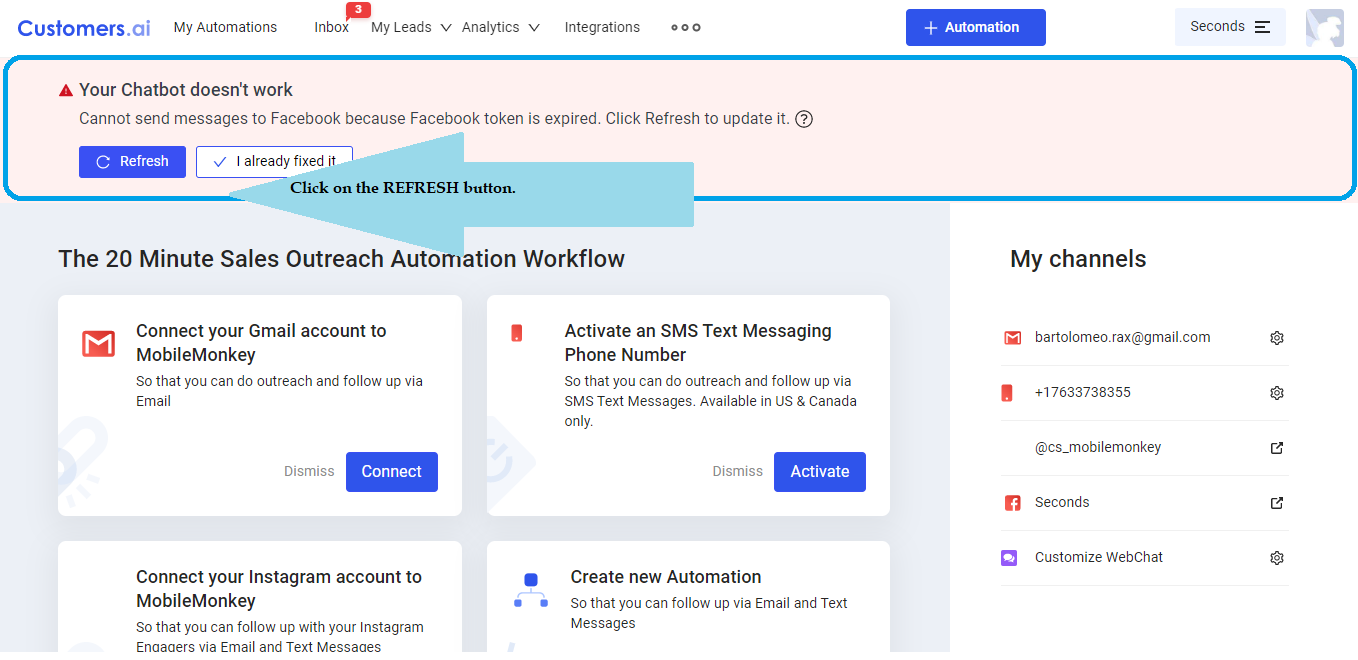This screenshot has height=660, width=1358.
Task: Click Connect for Gmail account
Action: 392,472
